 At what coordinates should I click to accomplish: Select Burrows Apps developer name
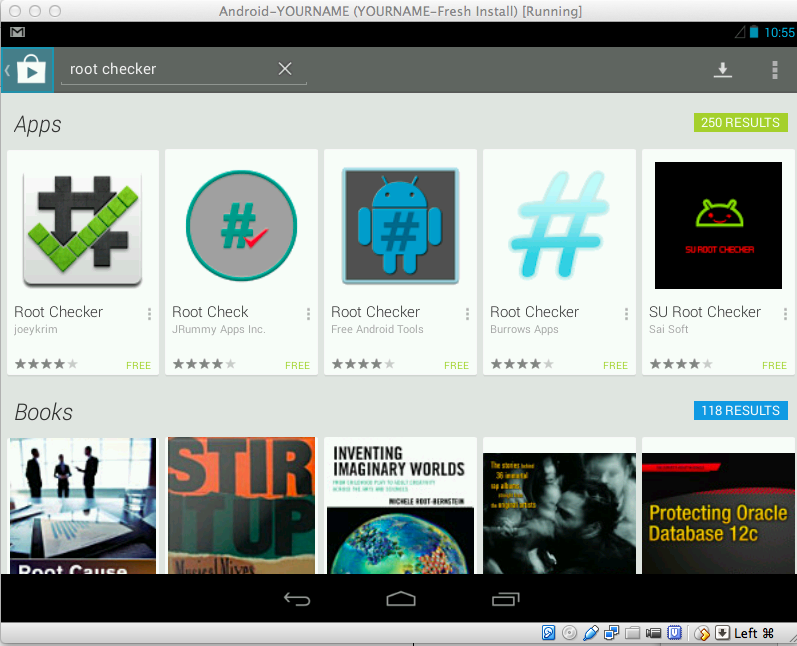[524, 329]
